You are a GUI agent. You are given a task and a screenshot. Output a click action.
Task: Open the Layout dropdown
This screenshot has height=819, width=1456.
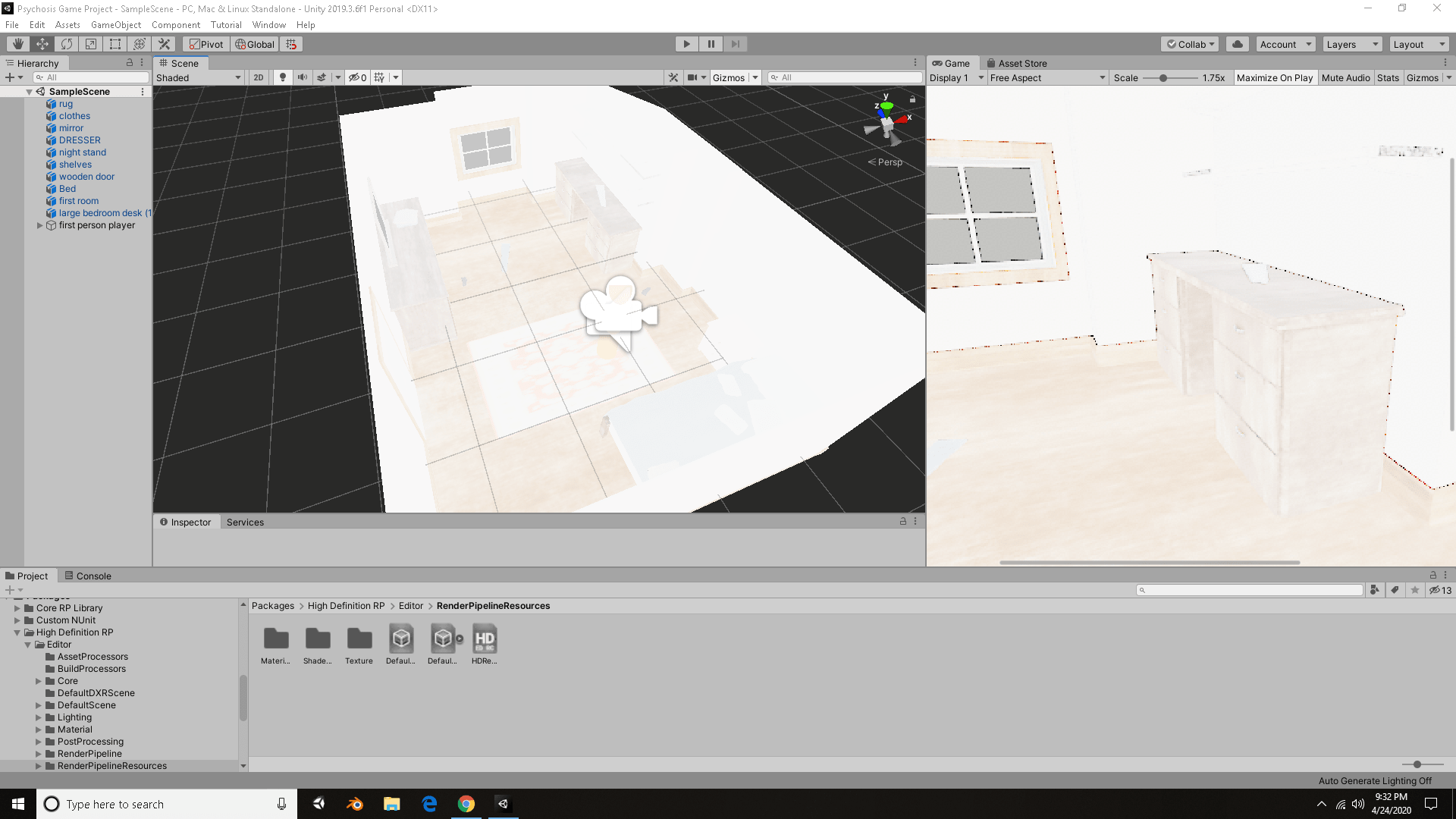pos(1419,44)
